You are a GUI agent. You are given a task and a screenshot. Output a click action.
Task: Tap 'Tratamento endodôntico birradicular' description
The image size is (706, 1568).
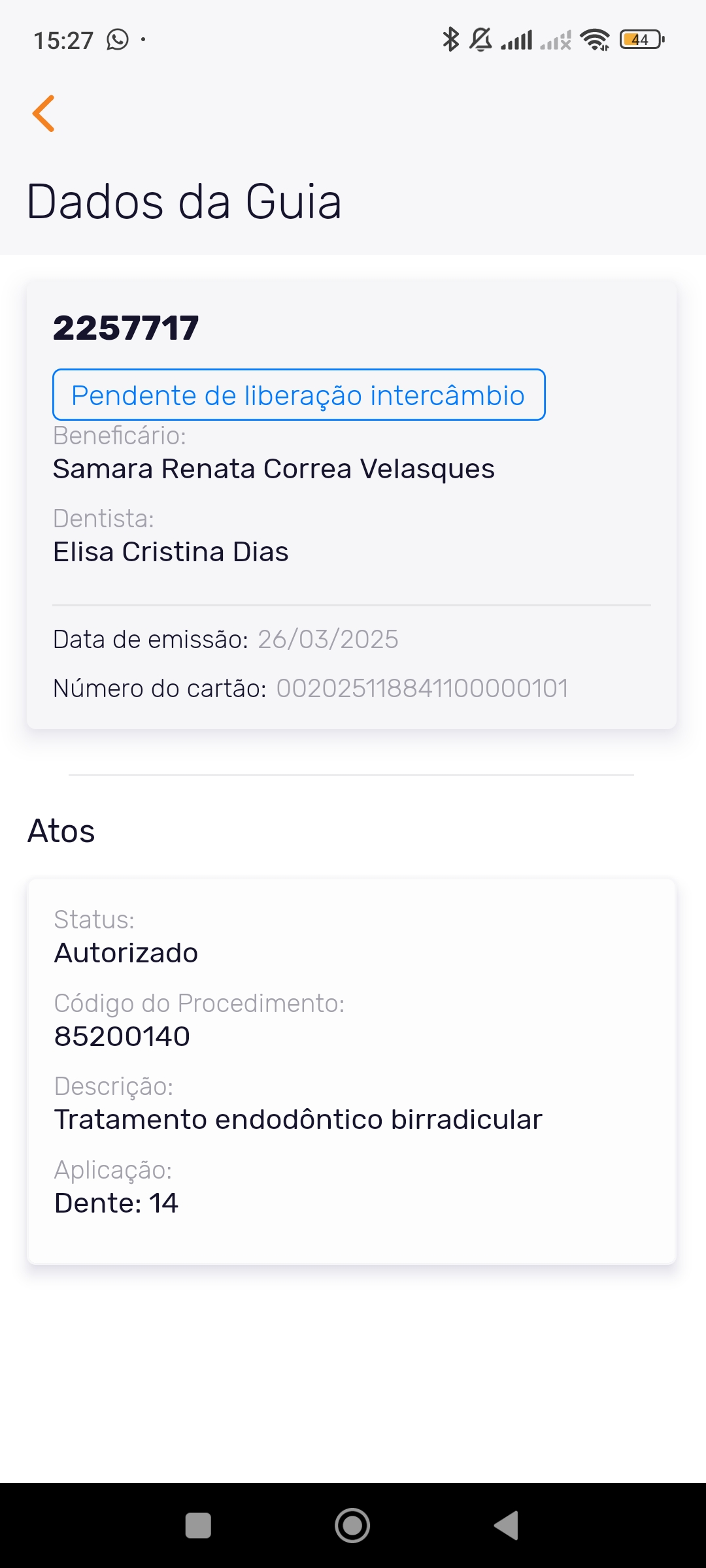[298, 1120]
